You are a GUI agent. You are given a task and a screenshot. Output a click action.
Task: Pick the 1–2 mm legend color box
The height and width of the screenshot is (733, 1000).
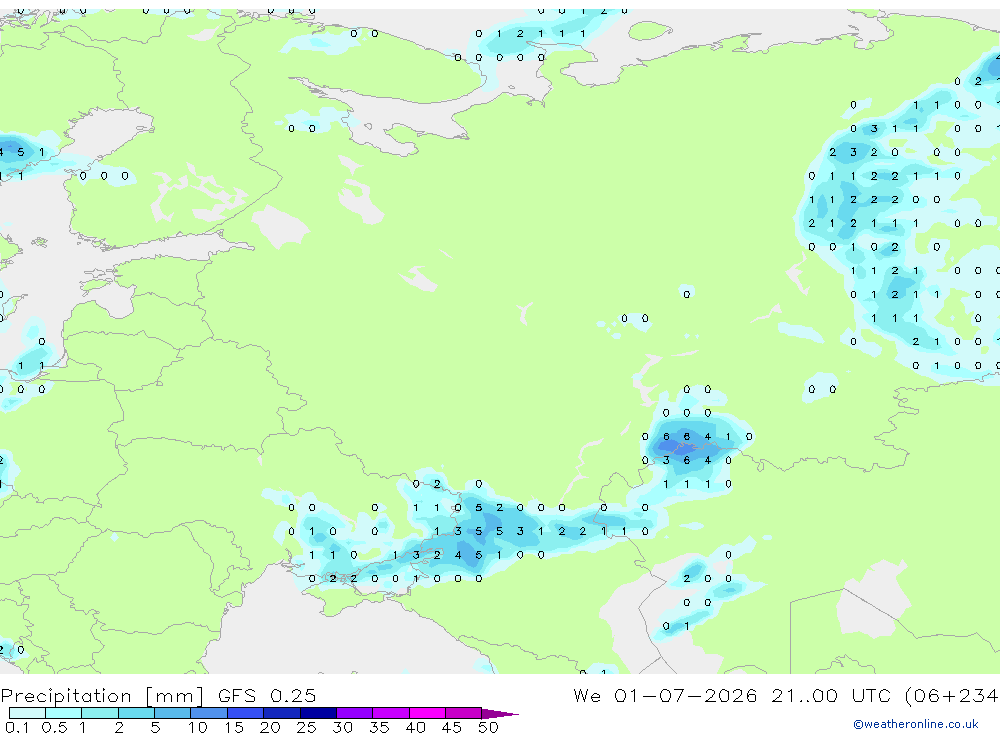tap(100, 713)
